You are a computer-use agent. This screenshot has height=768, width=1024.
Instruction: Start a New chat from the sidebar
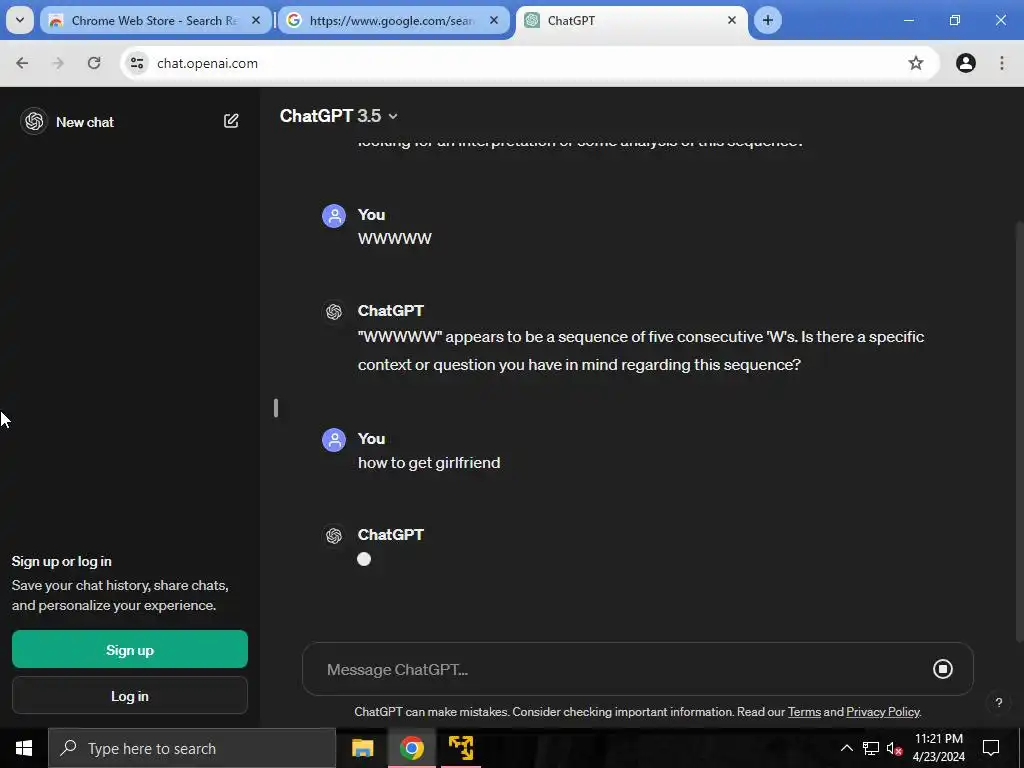(85, 122)
